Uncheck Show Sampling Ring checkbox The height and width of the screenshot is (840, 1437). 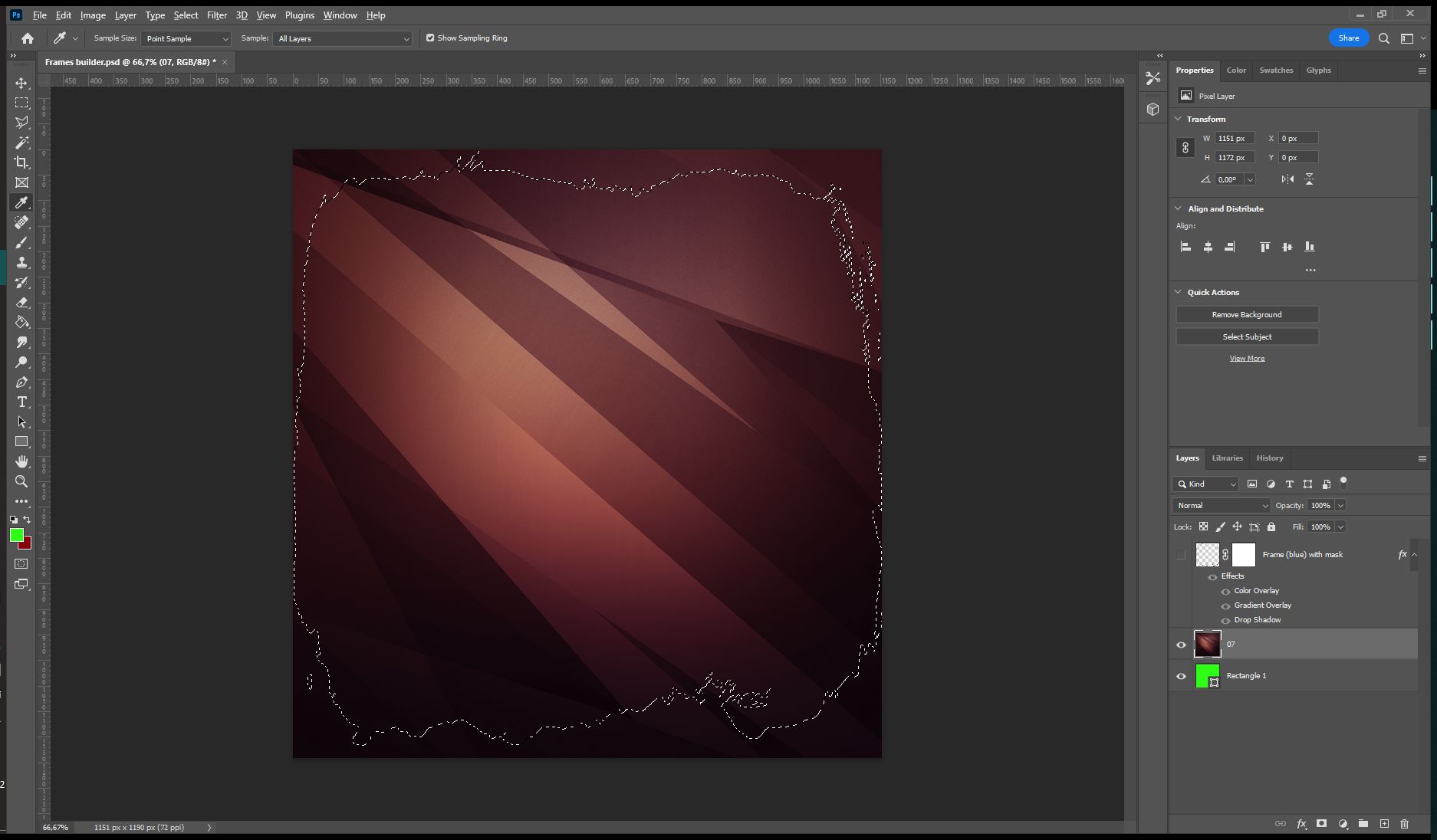(430, 38)
